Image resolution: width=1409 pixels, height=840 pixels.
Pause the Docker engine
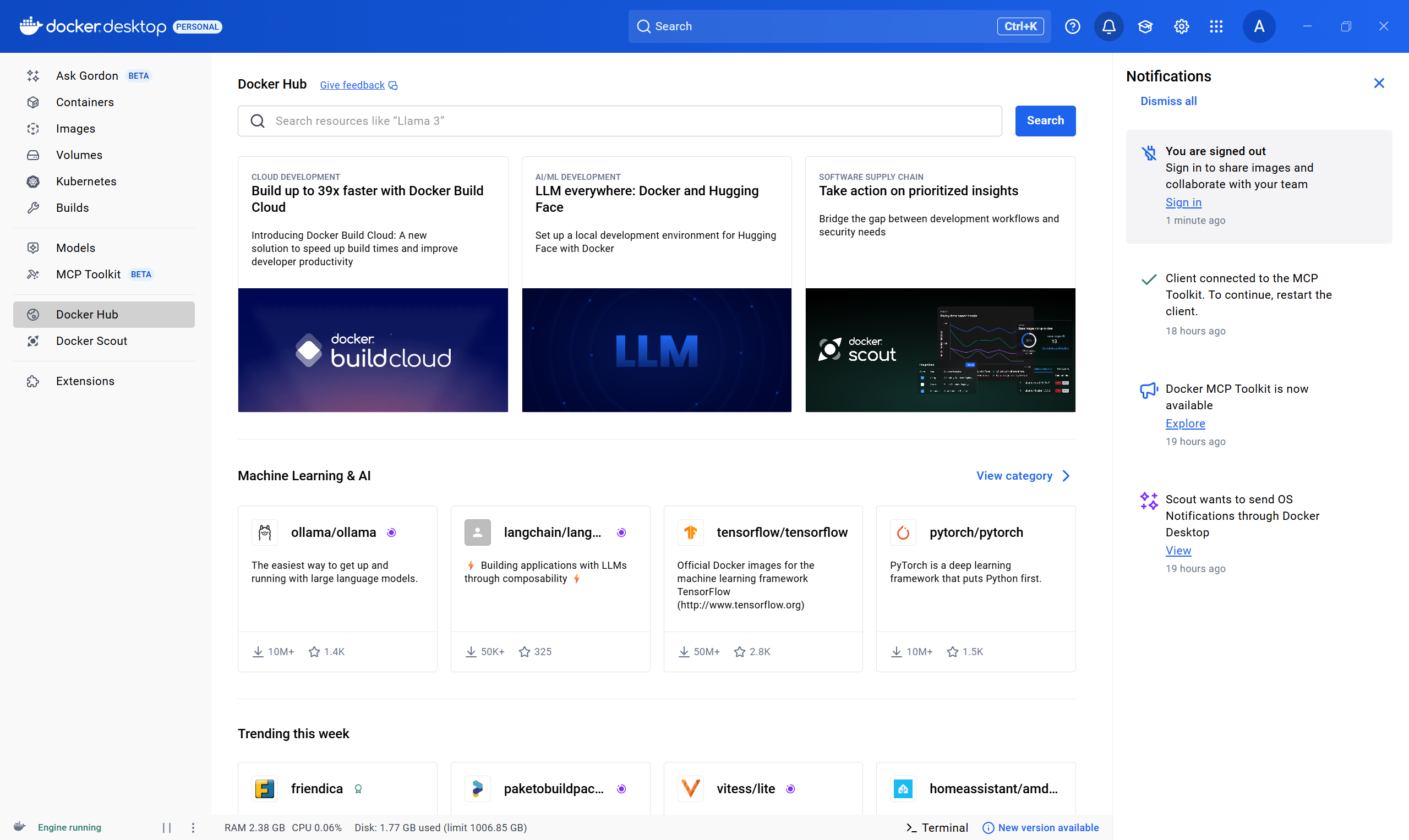(167, 827)
